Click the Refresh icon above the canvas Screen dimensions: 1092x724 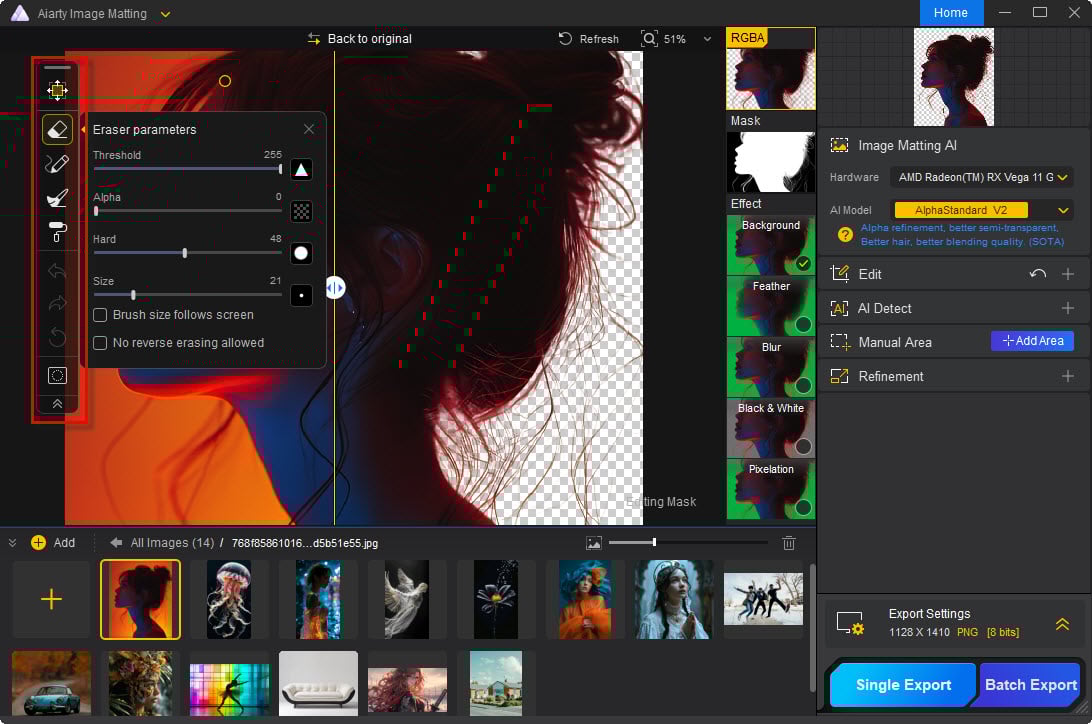[567, 38]
